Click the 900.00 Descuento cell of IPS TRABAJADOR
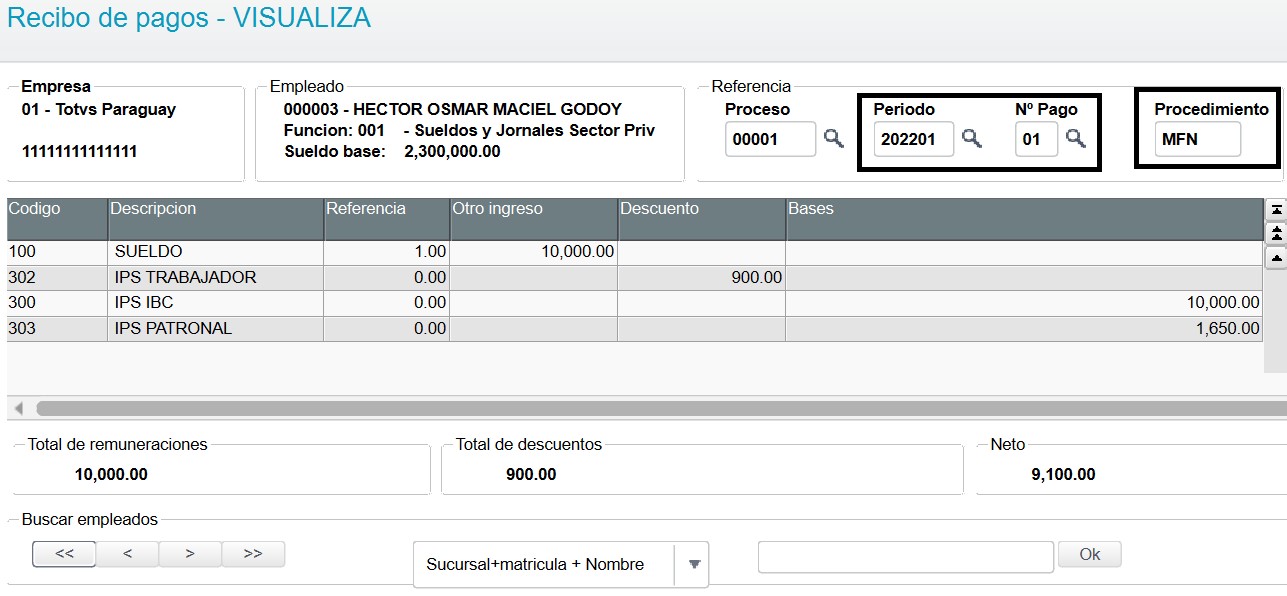This screenshot has height=596, width=1287. [x=701, y=278]
